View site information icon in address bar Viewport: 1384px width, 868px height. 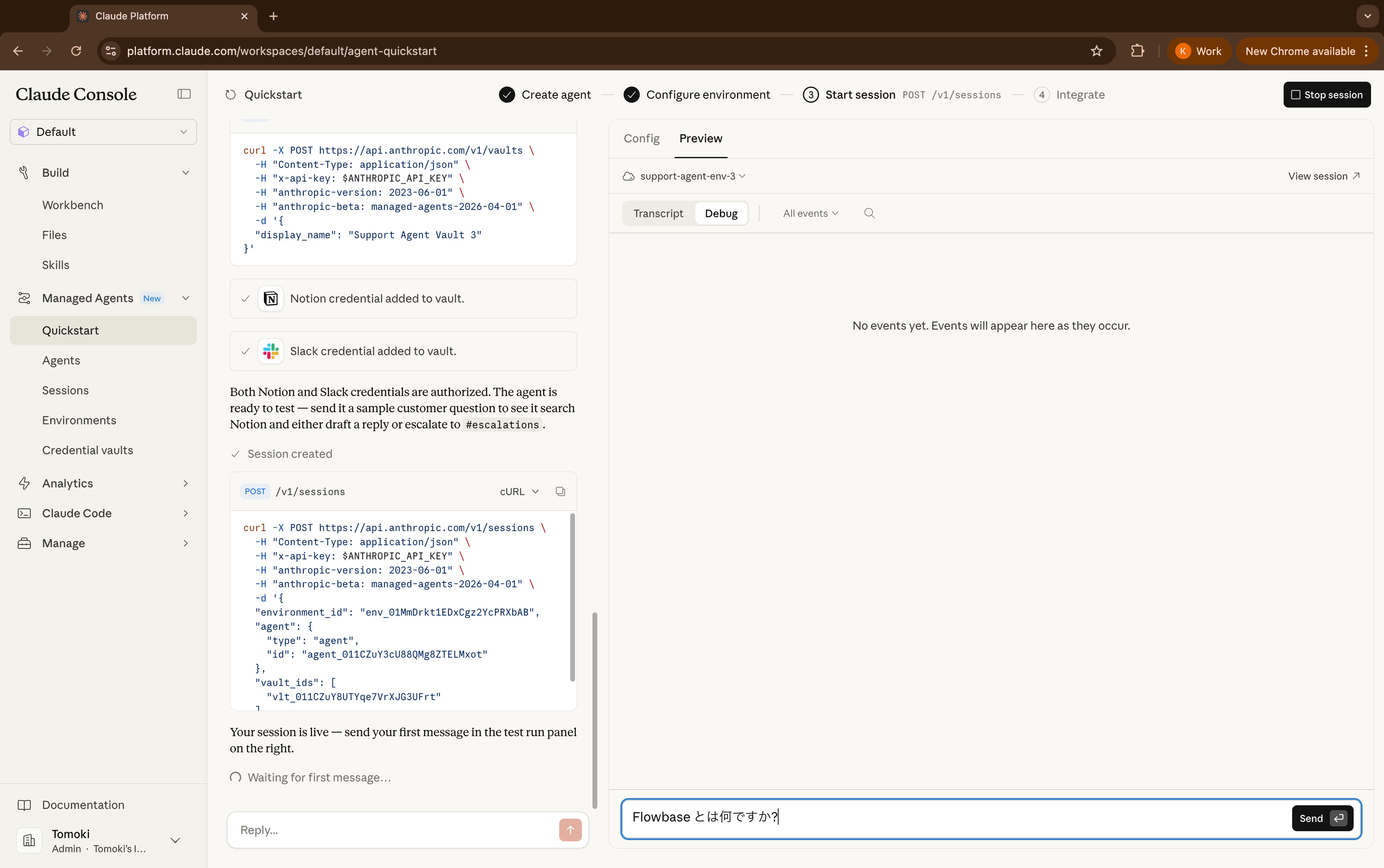[x=111, y=51]
